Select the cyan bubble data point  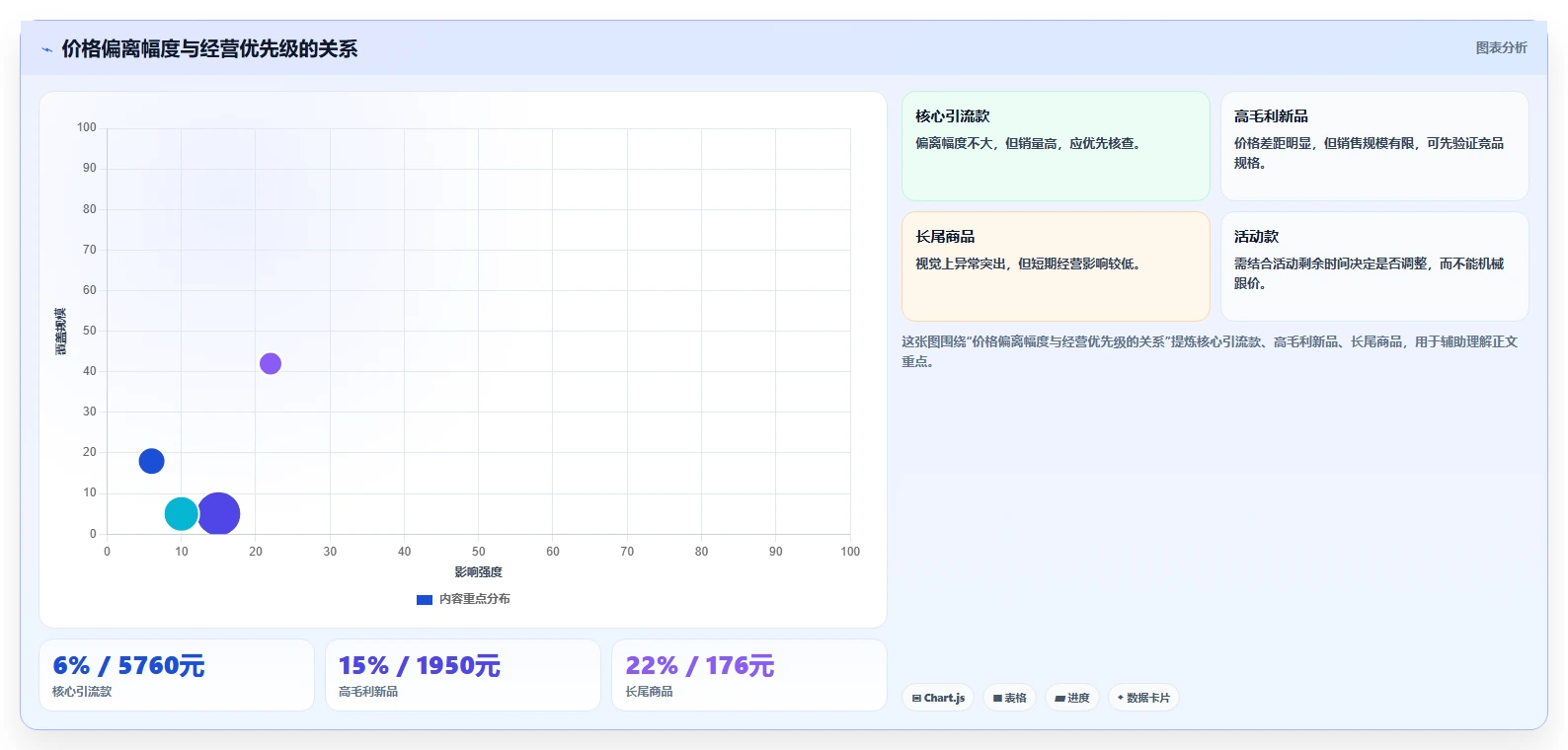pos(182,513)
